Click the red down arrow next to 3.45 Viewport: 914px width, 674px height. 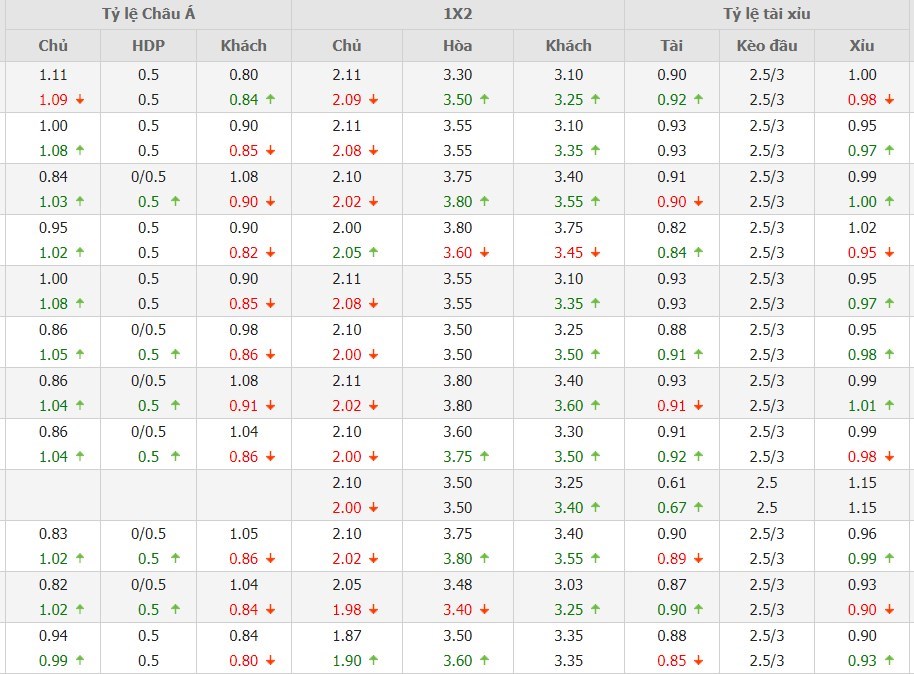[x=596, y=253]
